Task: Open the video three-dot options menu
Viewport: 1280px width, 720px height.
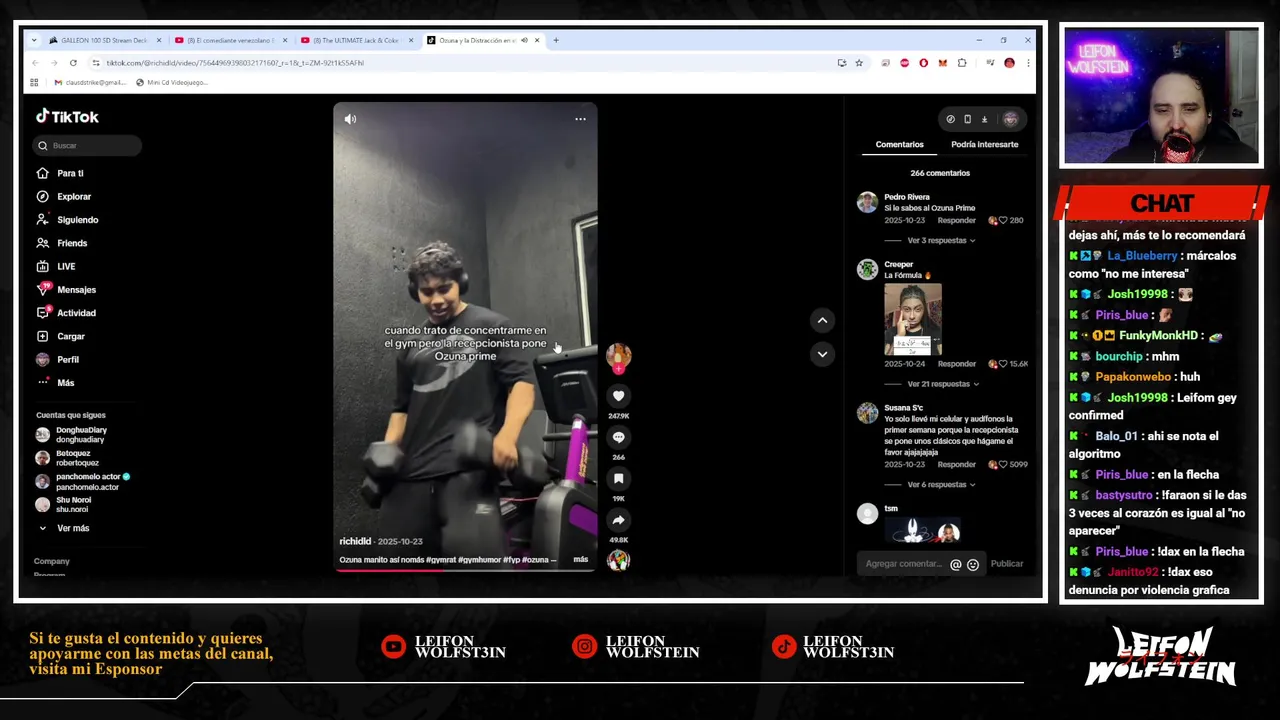Action: (580, 119)
